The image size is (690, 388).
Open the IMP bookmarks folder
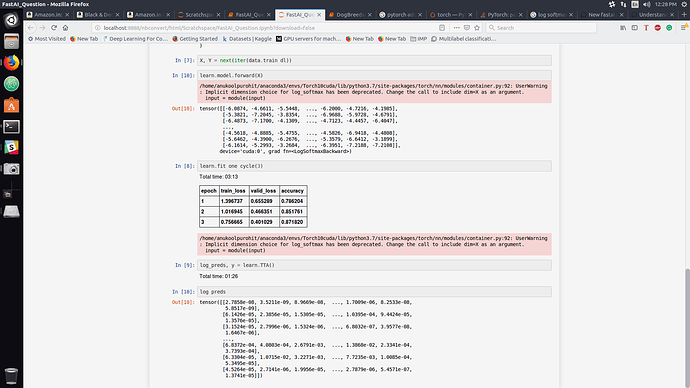[419, 39]
